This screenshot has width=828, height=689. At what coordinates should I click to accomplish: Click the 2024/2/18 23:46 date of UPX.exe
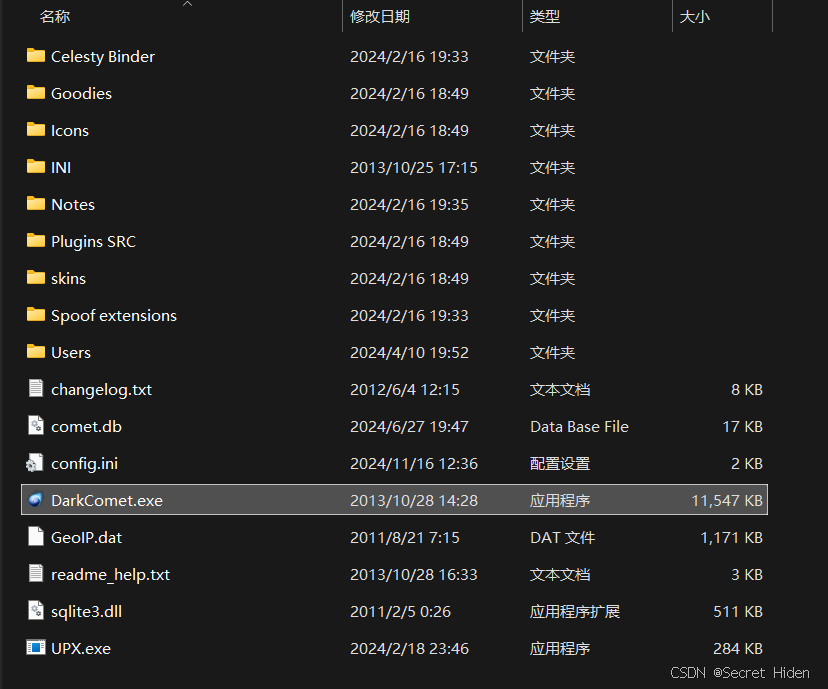tap(409, 648)
